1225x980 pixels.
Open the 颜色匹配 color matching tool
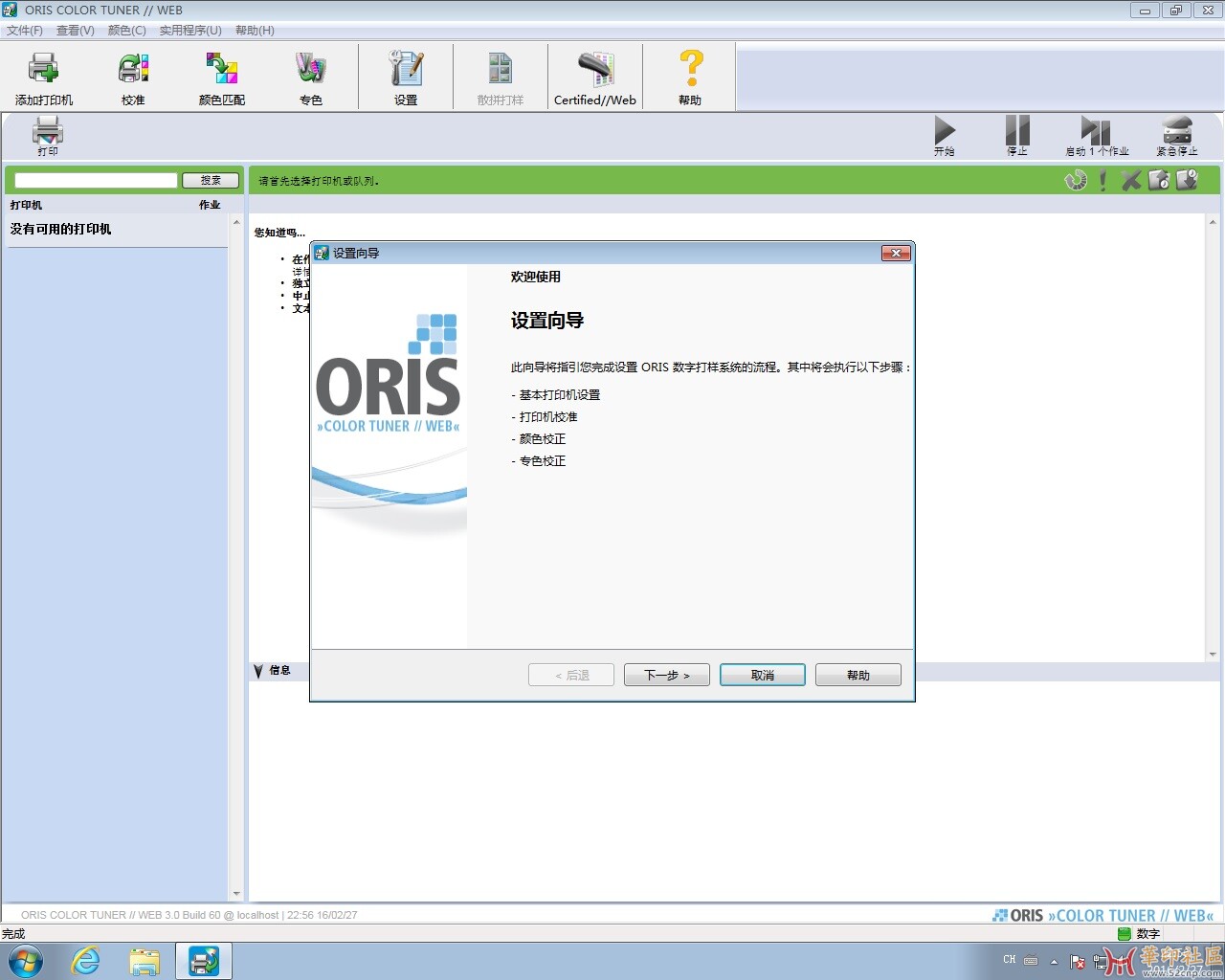(222, 78)
